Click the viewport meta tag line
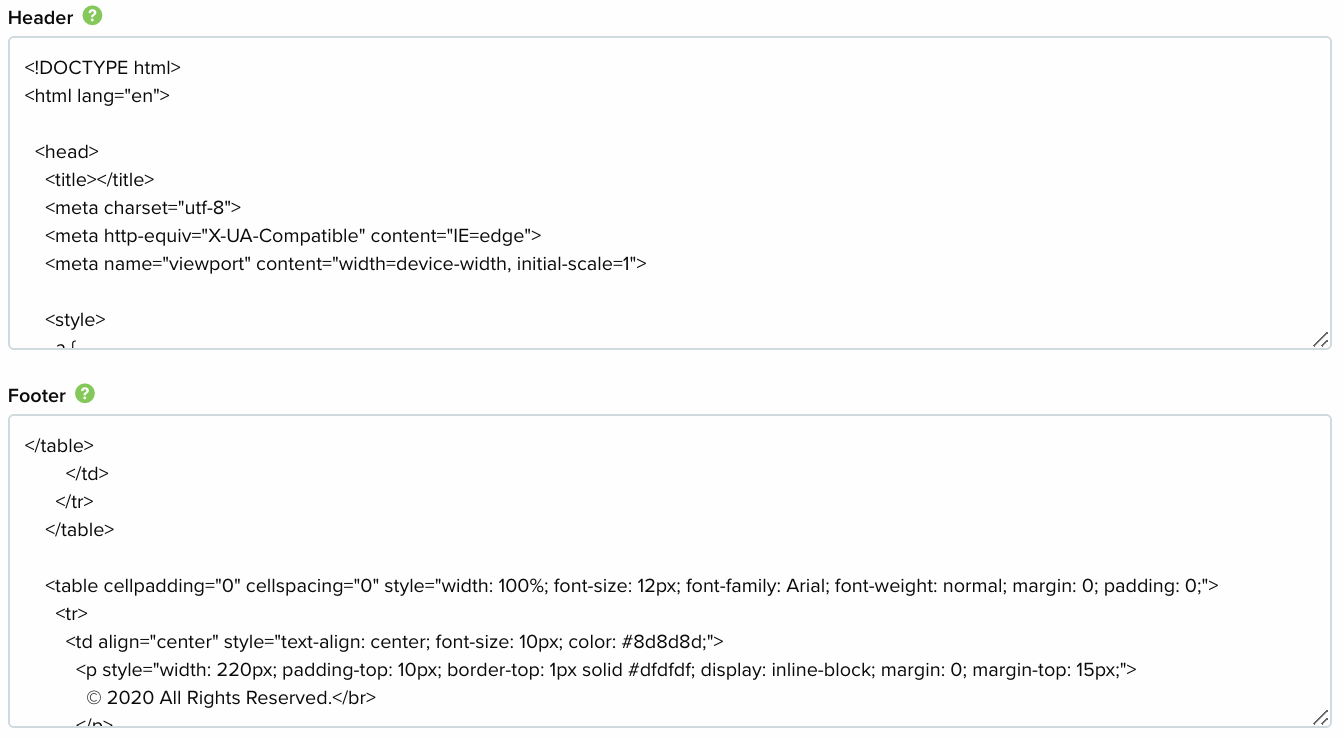 click(x=346, y=264)
